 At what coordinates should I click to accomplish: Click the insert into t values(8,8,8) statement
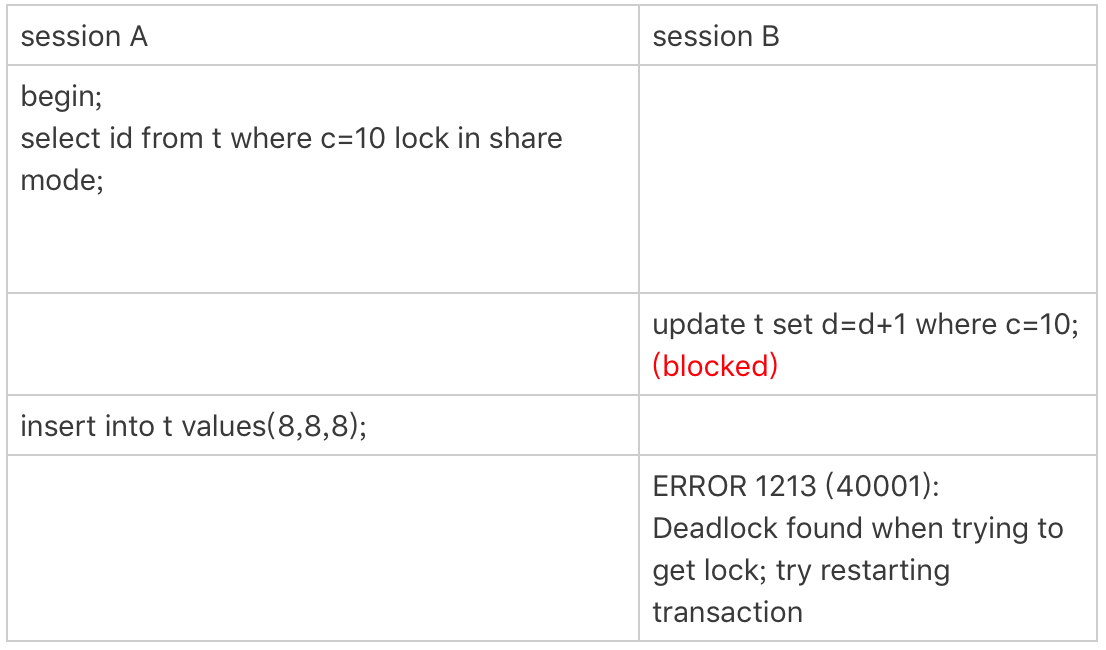193,426
